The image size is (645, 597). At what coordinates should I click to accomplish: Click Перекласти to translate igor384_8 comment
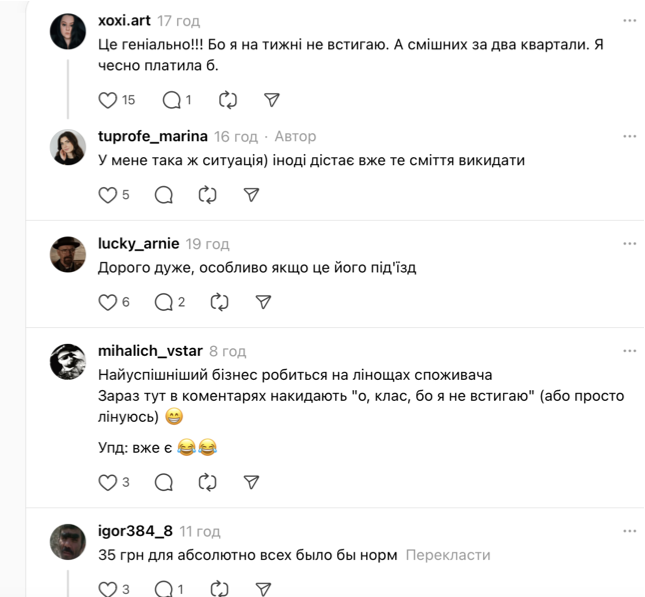point(449,555)
